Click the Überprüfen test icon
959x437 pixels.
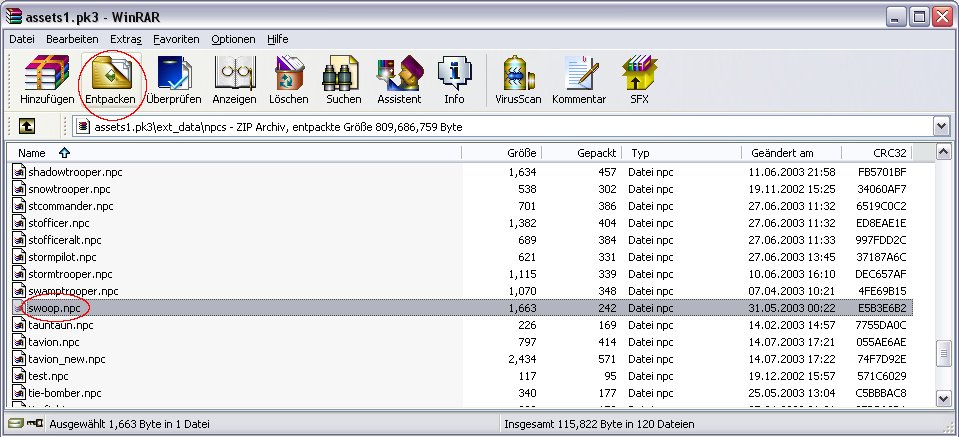point(173,80)
